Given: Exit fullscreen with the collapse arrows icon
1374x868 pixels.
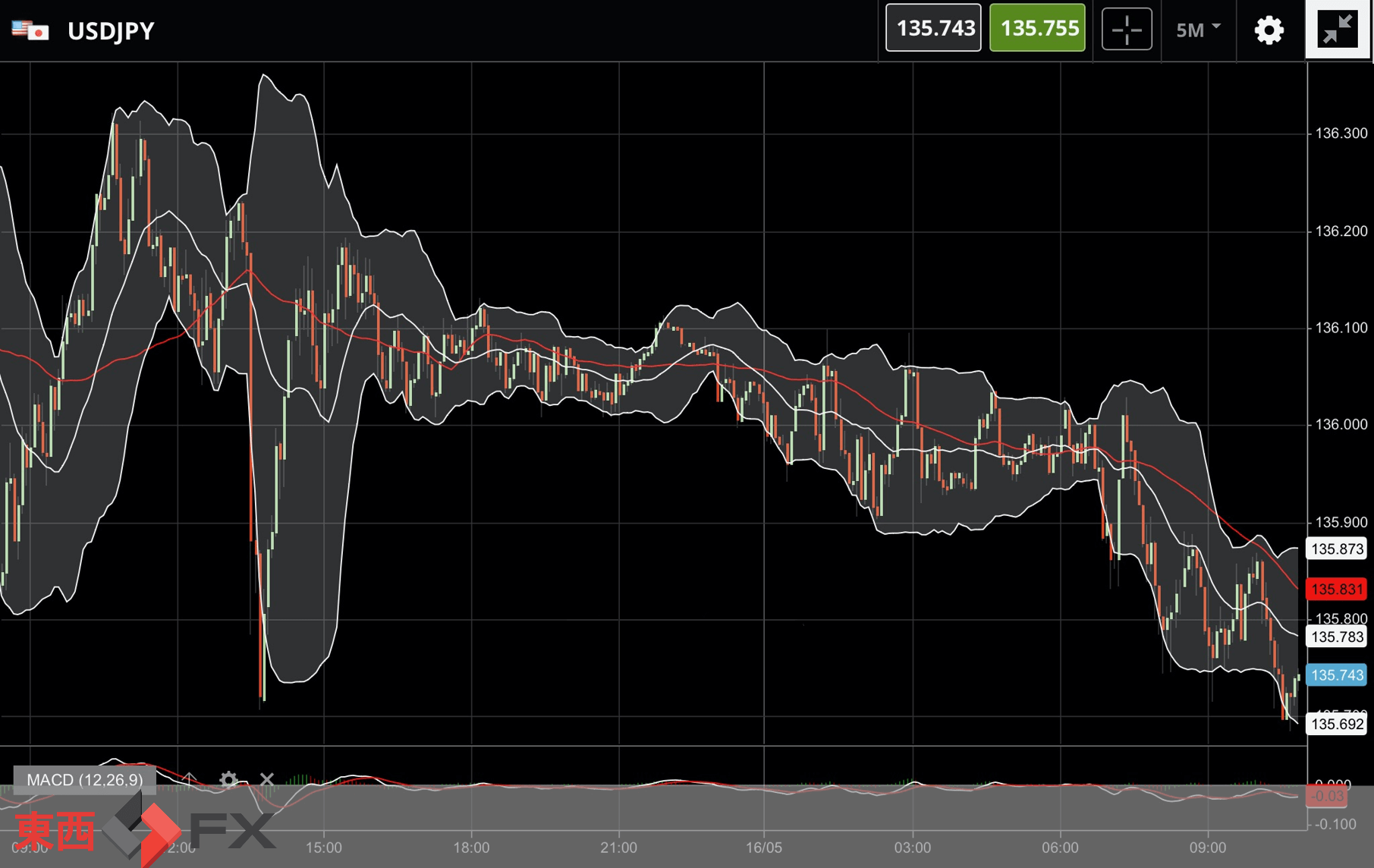Looking at the screenshot, I should pos(1337,30).
